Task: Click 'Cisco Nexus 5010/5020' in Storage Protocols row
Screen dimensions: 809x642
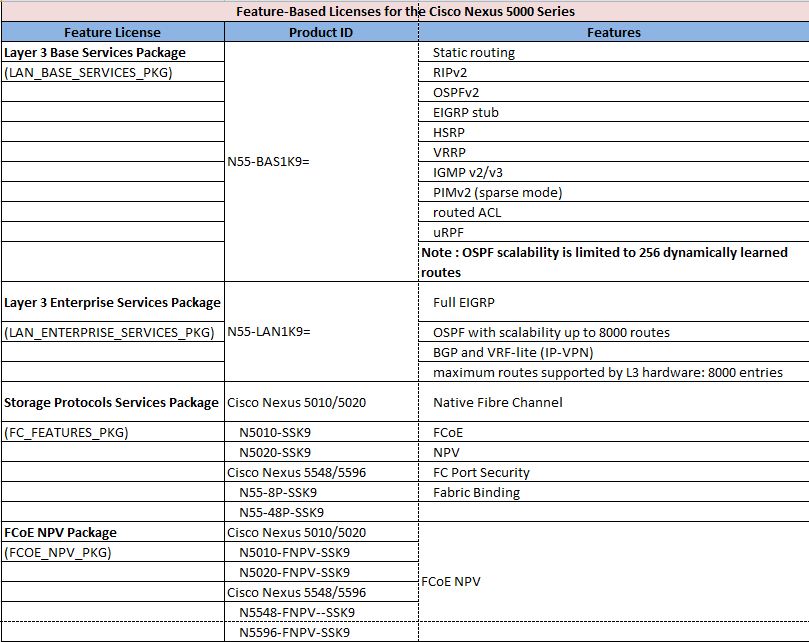Action: coord(321,402)
